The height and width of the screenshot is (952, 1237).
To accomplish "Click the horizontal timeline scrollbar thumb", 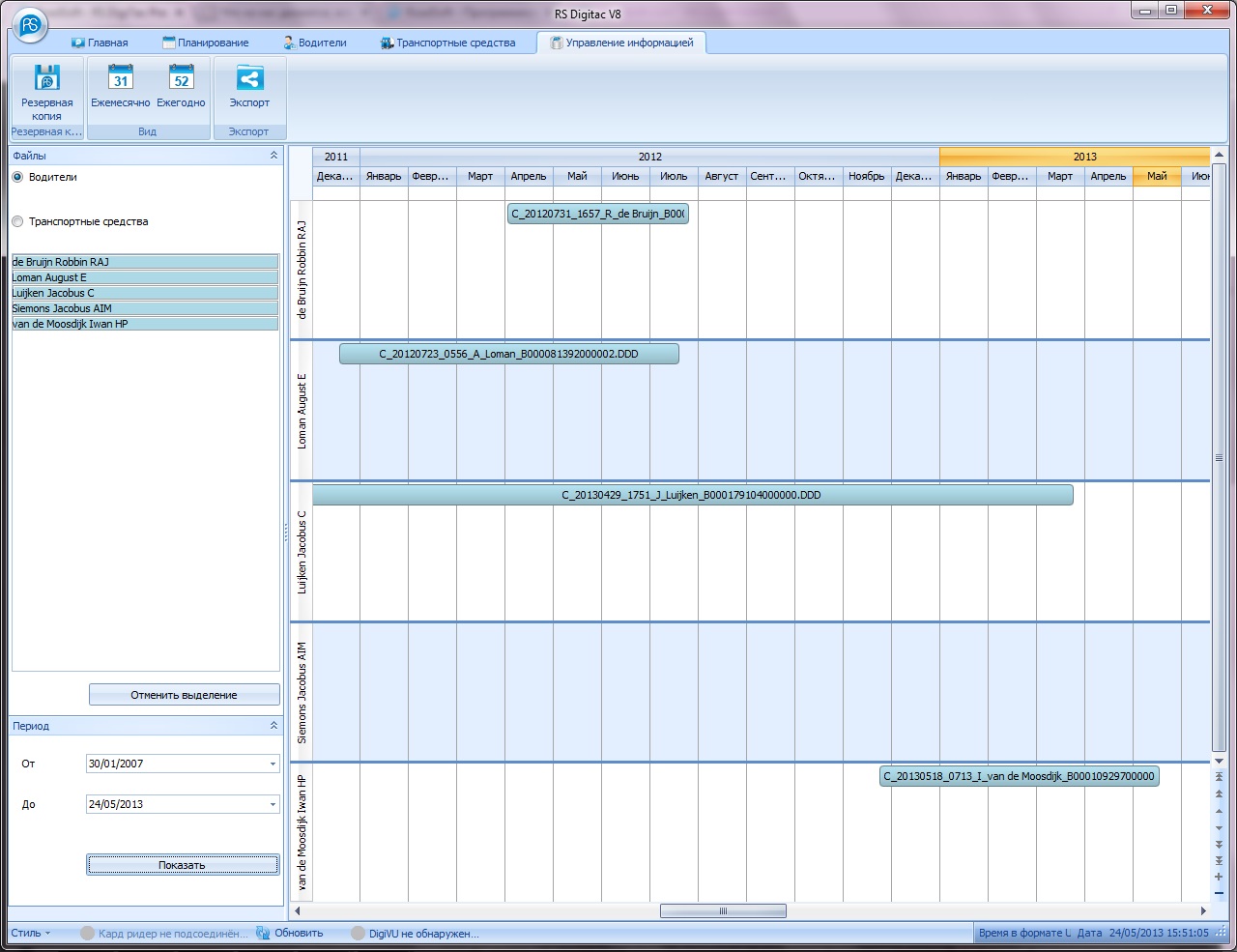I will (x=723, y=910).
